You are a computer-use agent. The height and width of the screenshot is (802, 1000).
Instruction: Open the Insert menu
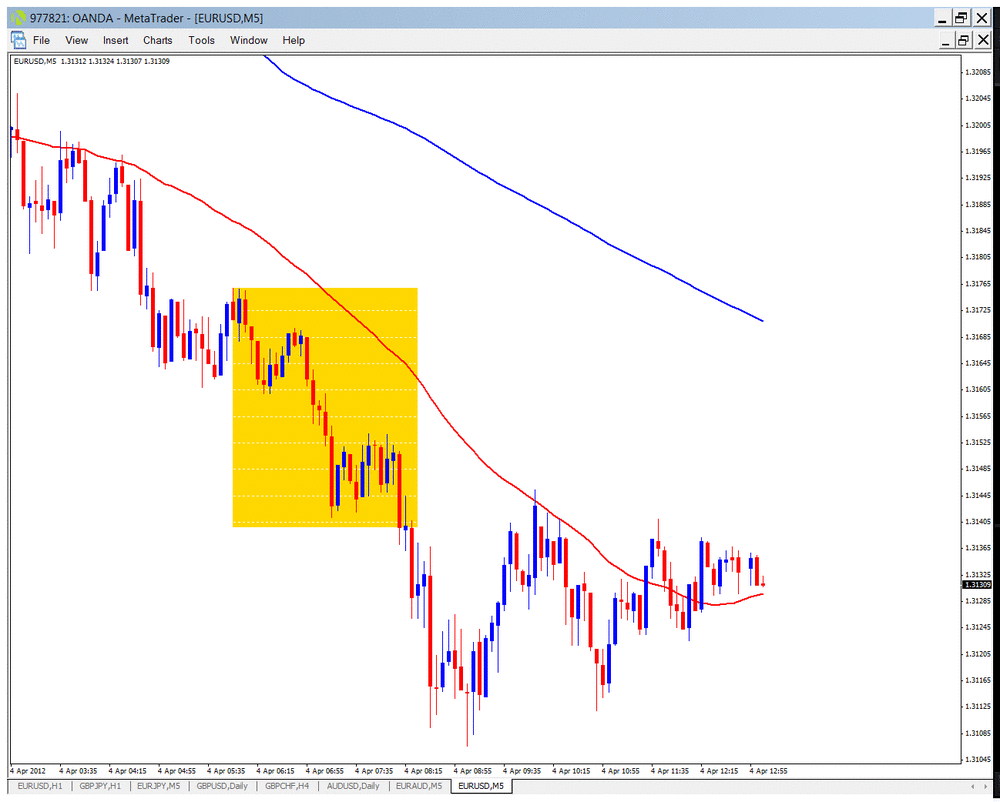(x=115, y=40)
